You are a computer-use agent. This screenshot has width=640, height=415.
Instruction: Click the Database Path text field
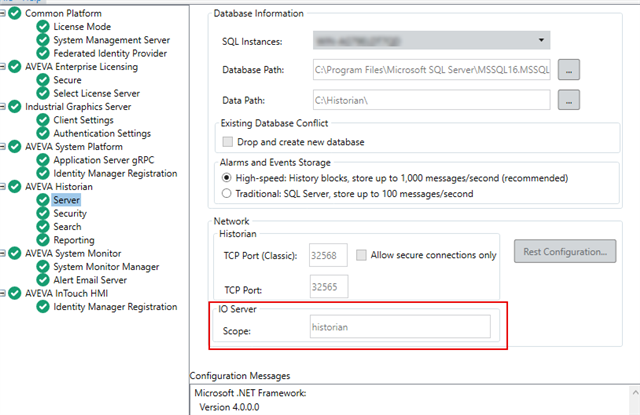click(x=431, y=70)
